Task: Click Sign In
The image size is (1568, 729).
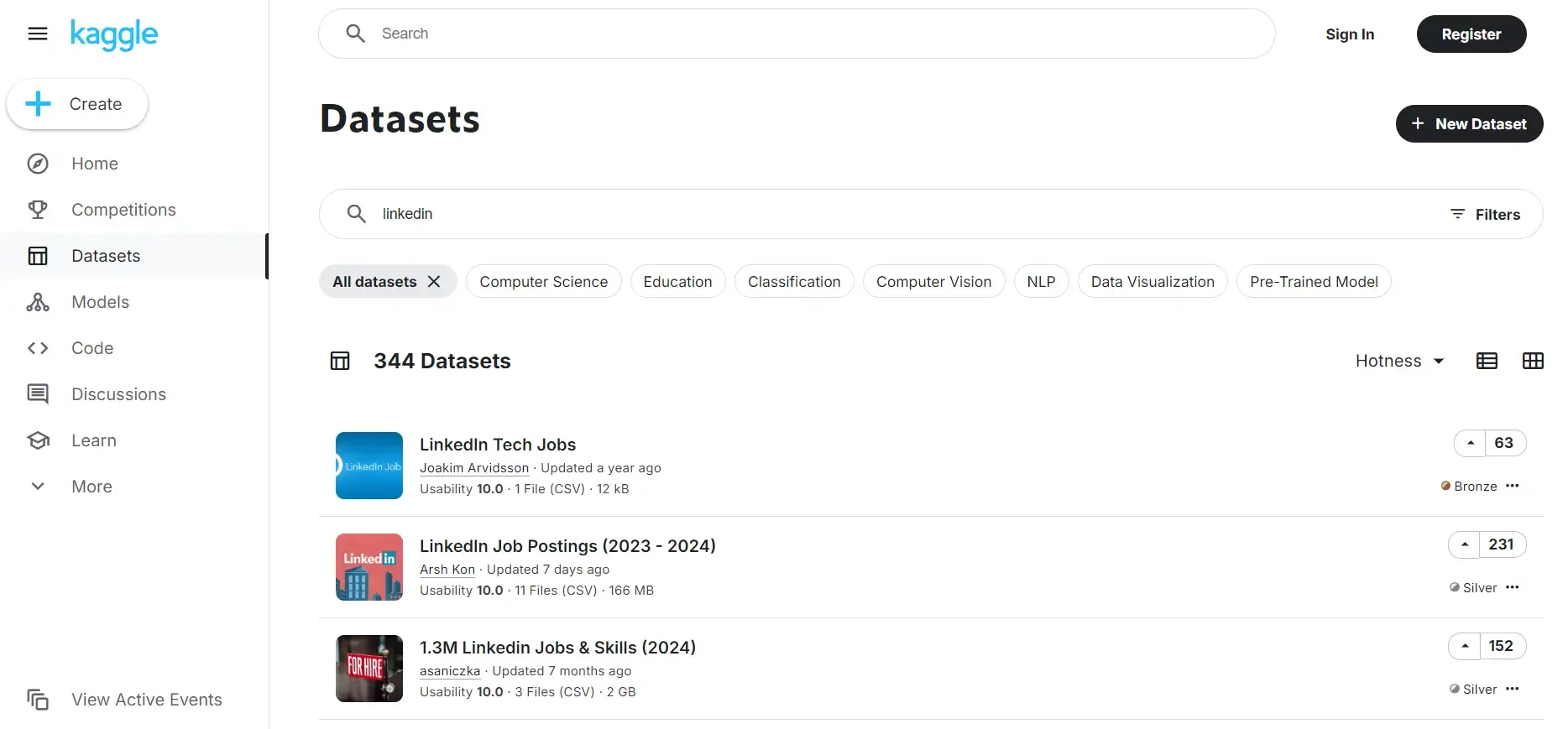Action: 1350,34
